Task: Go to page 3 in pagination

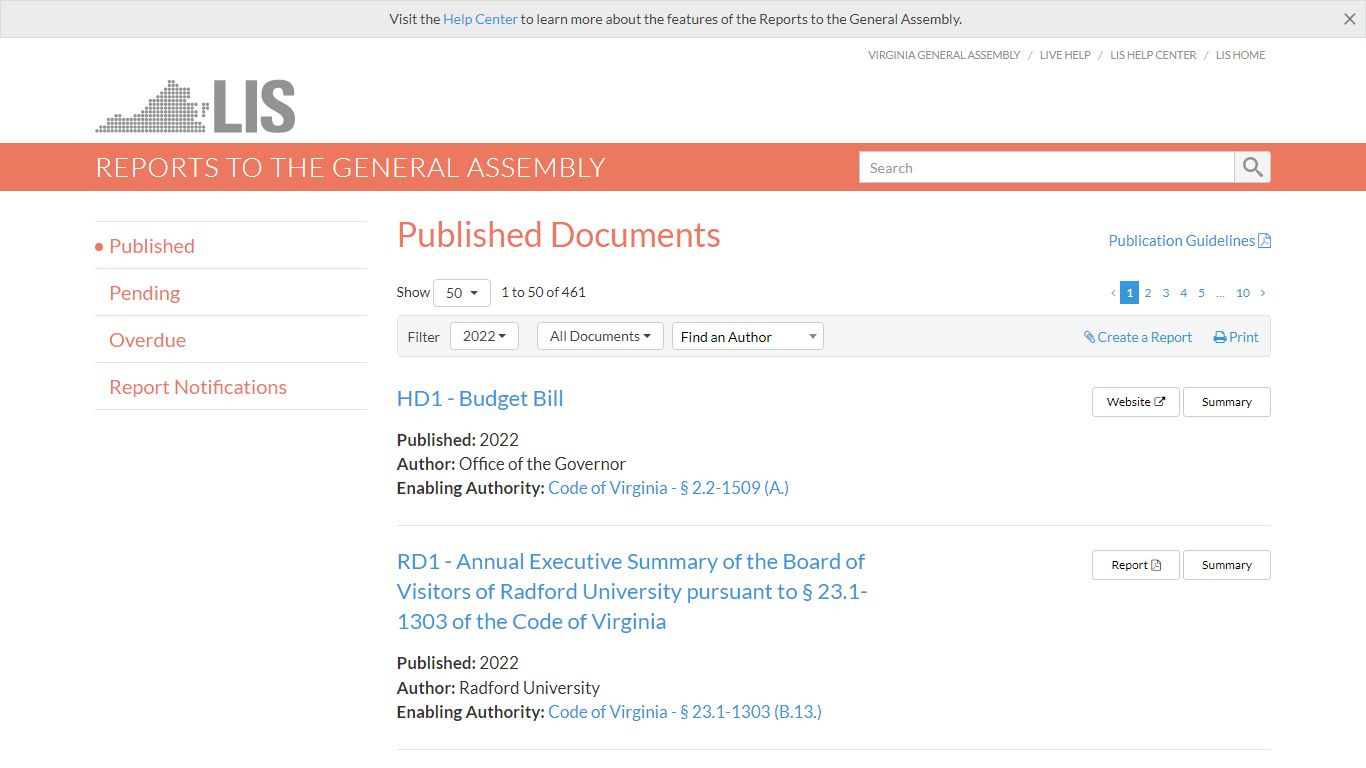Action: tap(1166, 293)
